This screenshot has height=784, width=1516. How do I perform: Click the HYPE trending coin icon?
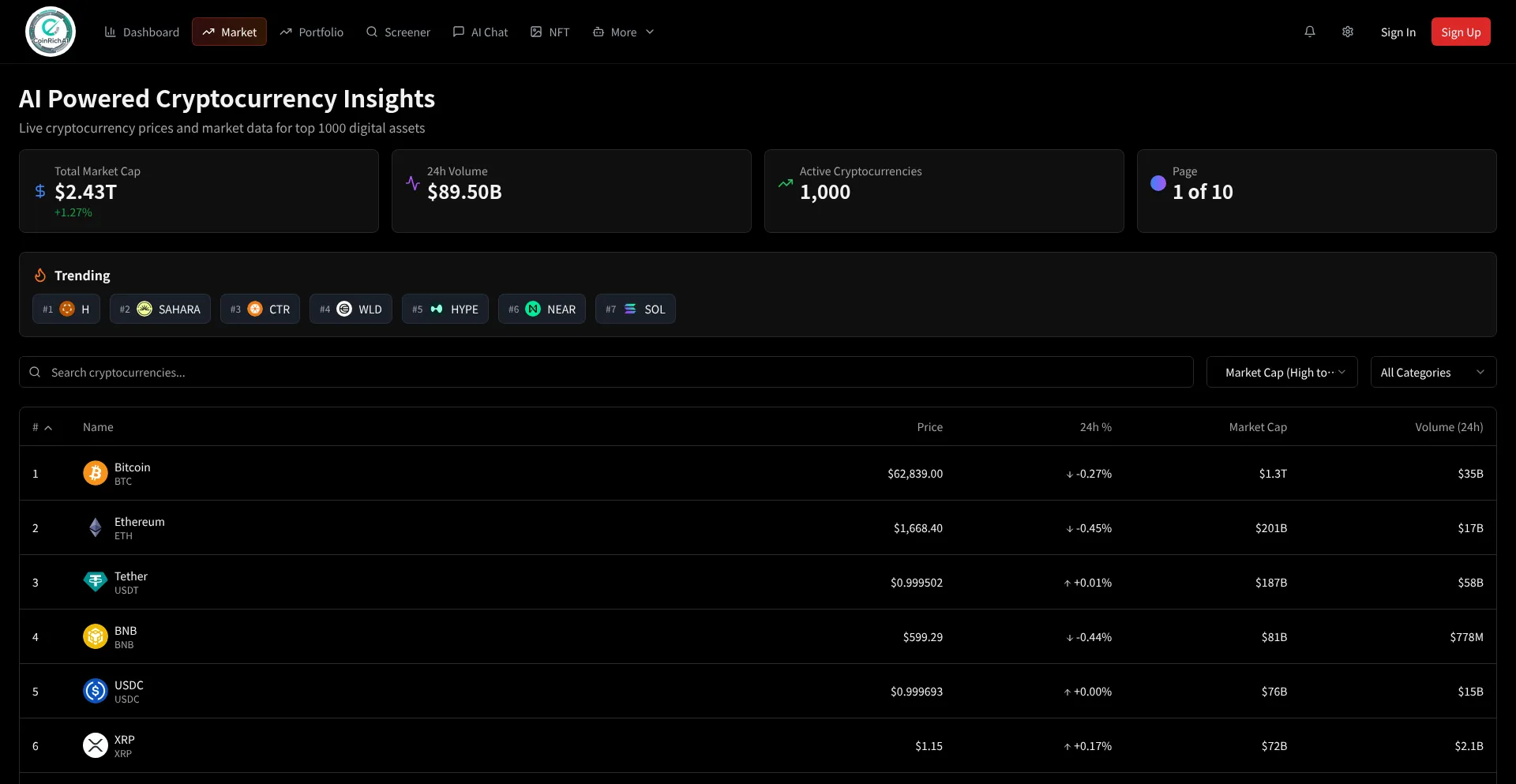pos(437,309)
